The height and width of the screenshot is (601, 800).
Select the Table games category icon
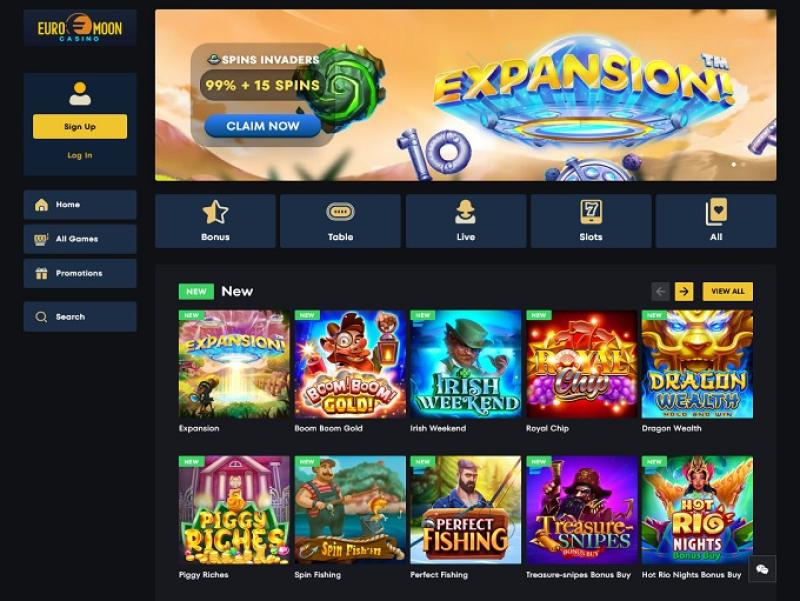340,221
